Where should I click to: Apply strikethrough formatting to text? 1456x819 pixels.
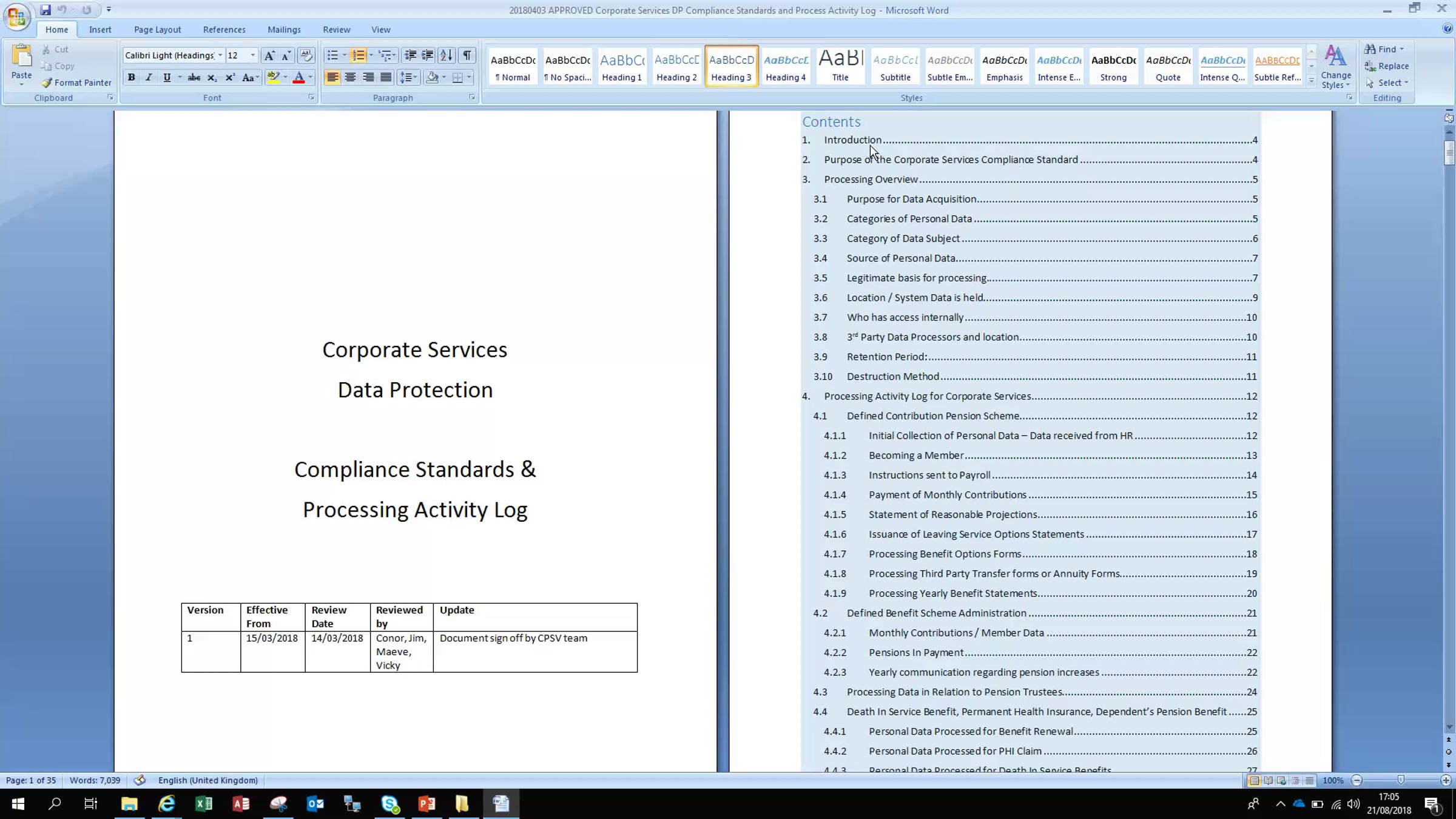[x=194, y=78]
